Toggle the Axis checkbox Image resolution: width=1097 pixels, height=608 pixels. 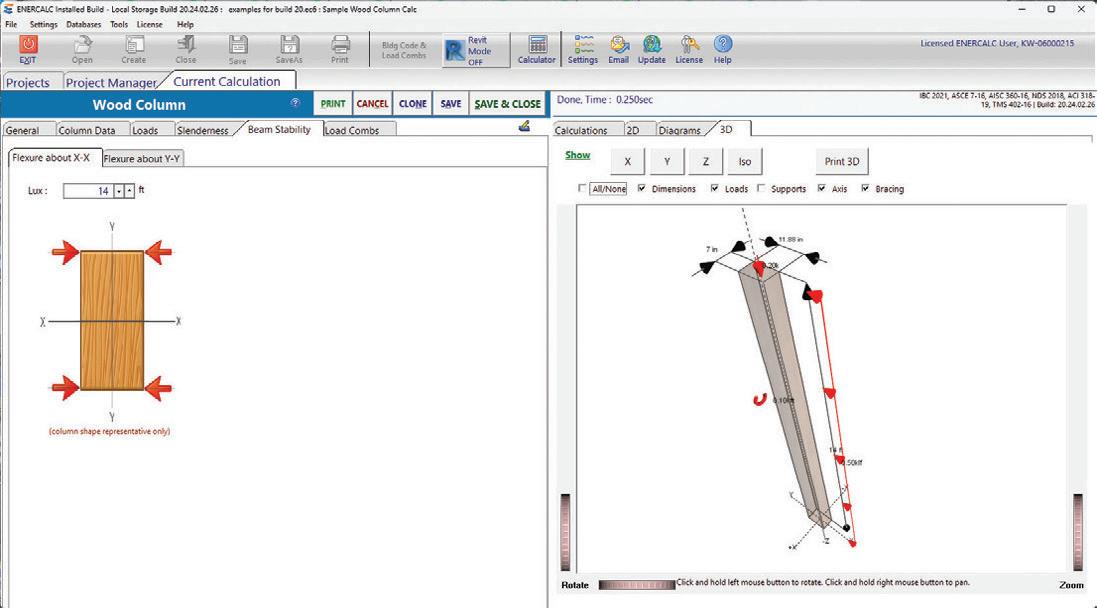(x=821, y=188)
